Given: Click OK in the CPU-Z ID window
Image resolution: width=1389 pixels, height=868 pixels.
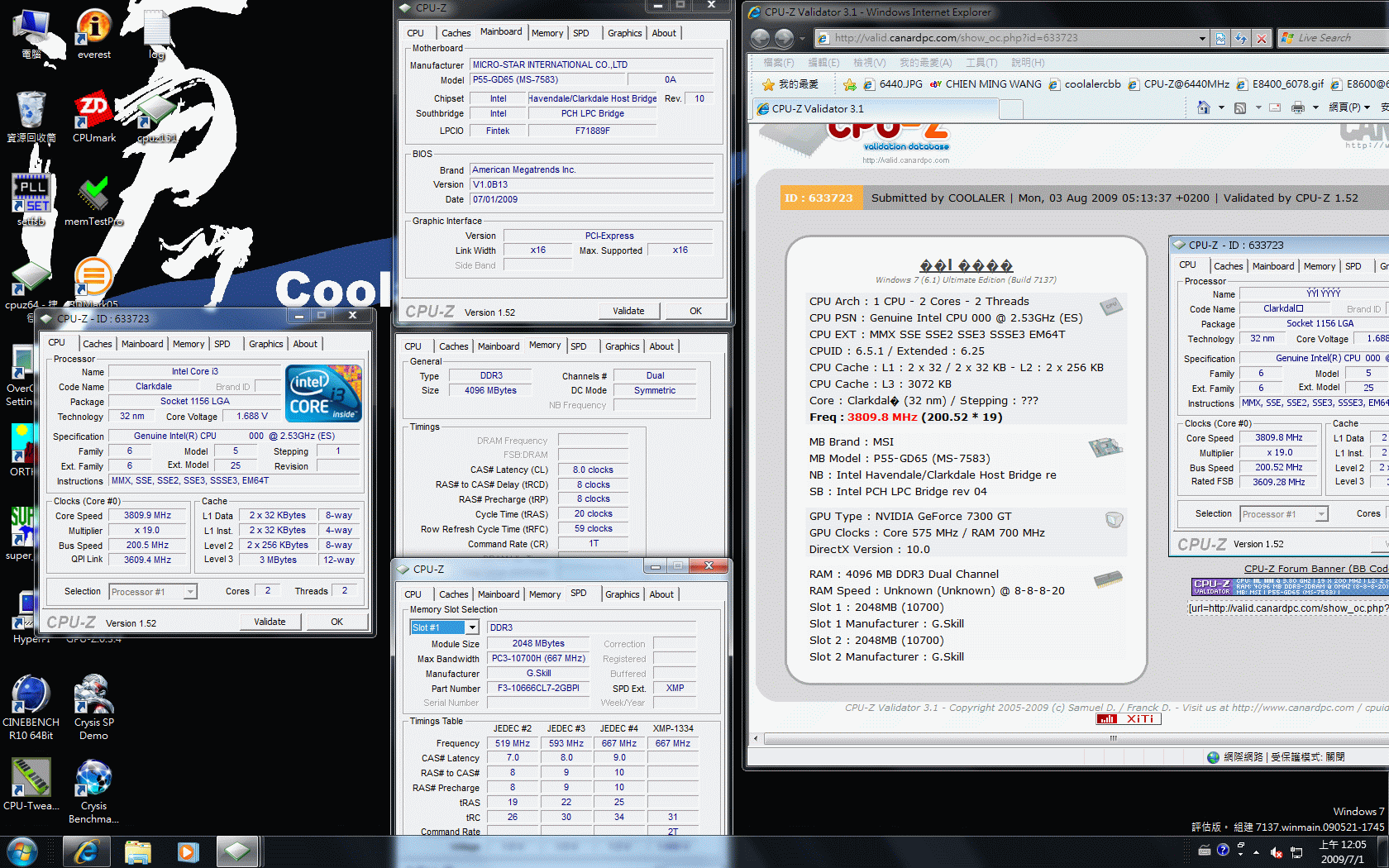Looking at the screenshot, I should coord(337,622).
